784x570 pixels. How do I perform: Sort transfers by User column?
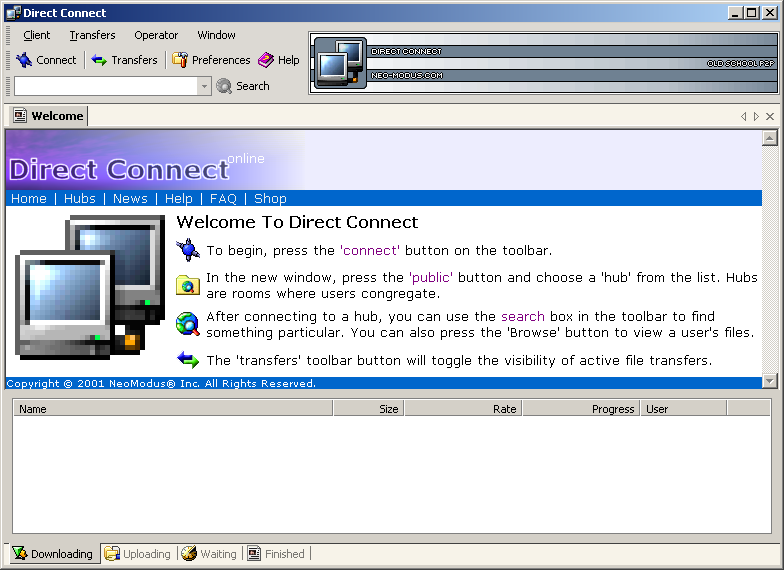point(684,408)
